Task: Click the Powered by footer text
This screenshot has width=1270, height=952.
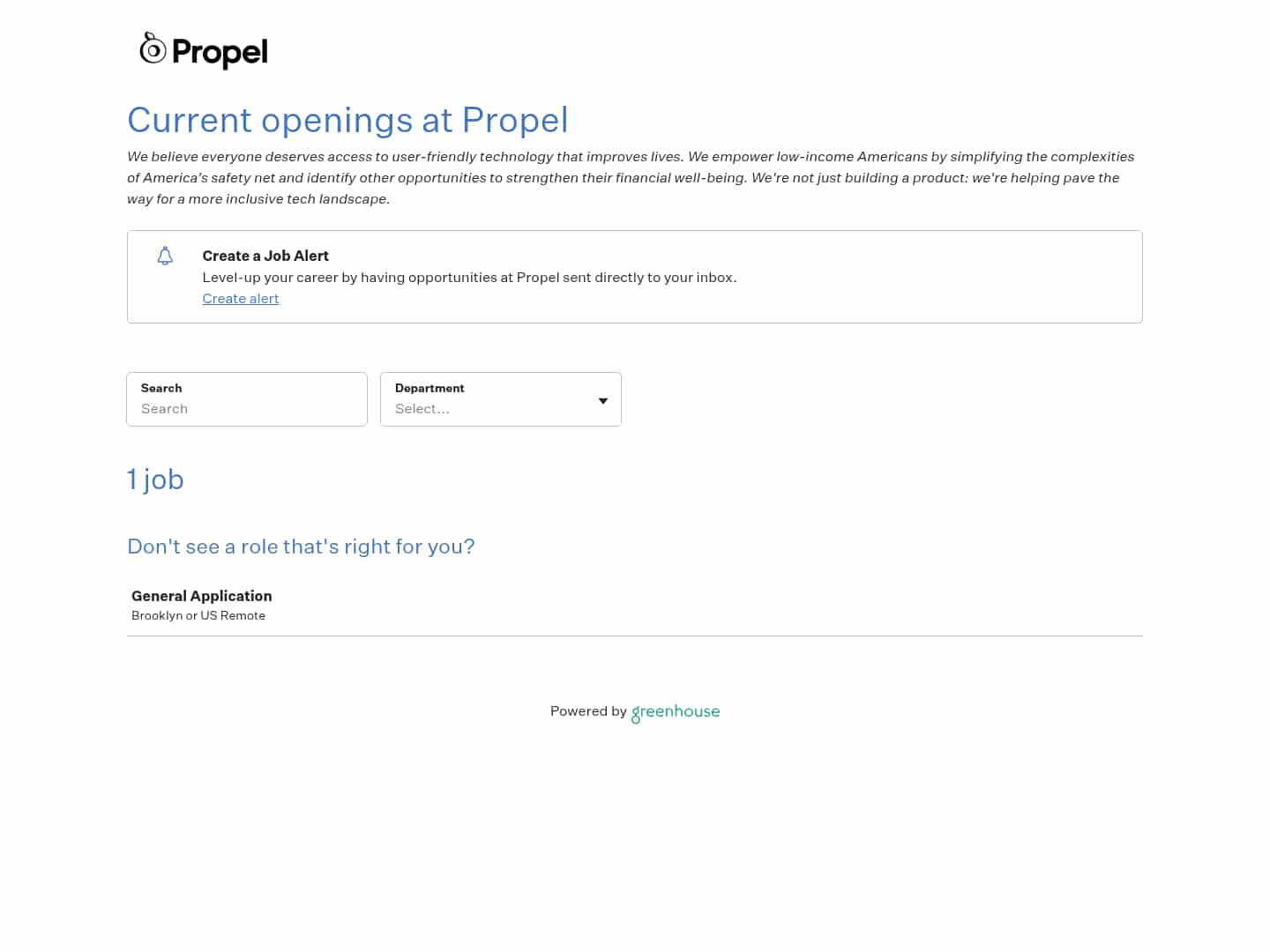Action: 588,711
